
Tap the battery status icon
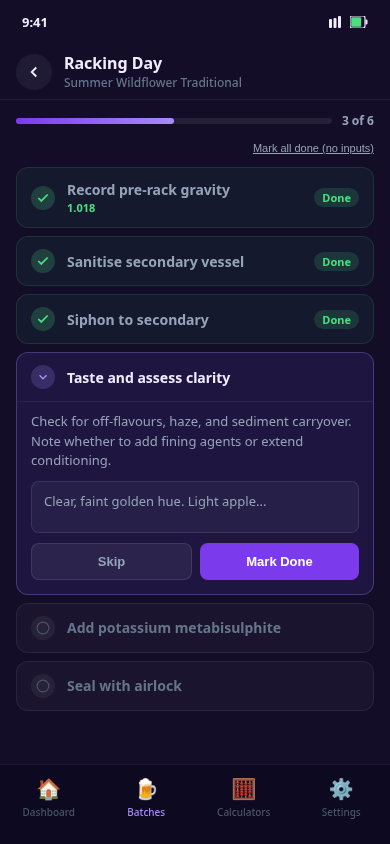coord(358,22)
